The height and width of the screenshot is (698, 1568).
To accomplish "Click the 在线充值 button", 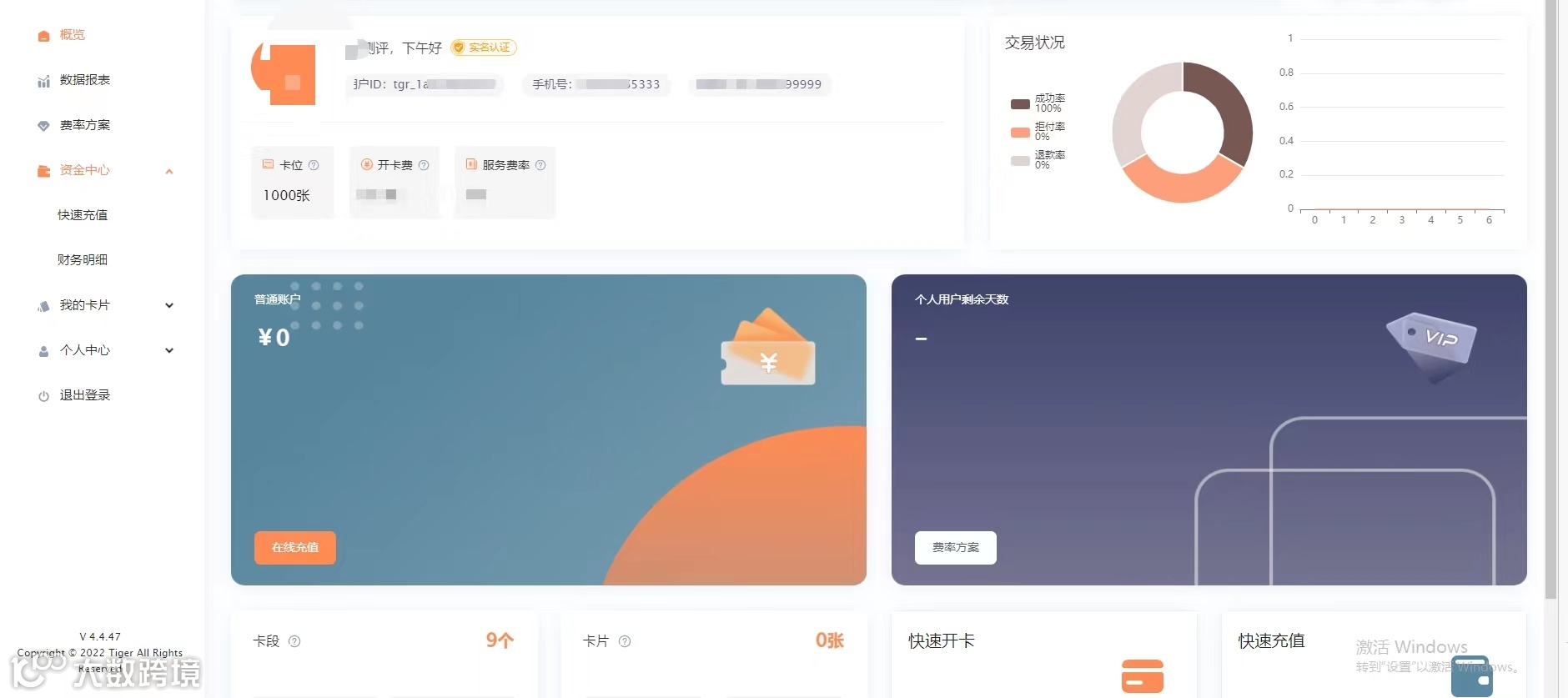I will pyautogui.click(x=295, y=548).
